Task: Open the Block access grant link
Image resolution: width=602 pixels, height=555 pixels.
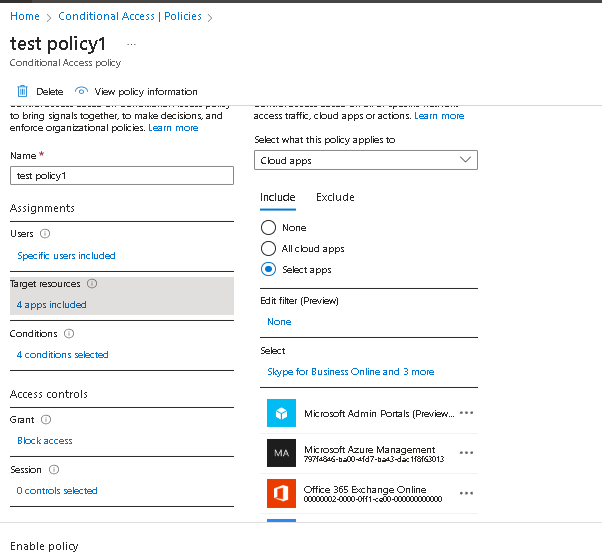Action: click(x=45, y=441)
